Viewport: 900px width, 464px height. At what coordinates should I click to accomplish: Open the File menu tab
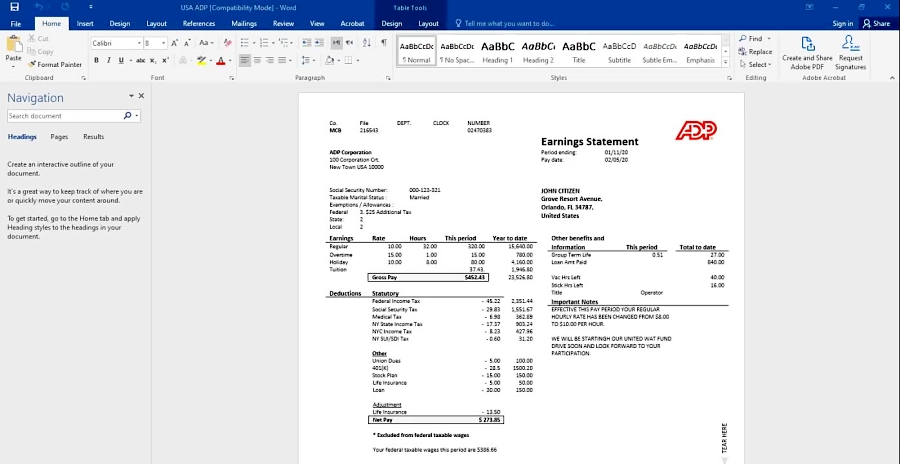(x=16, y=24)
